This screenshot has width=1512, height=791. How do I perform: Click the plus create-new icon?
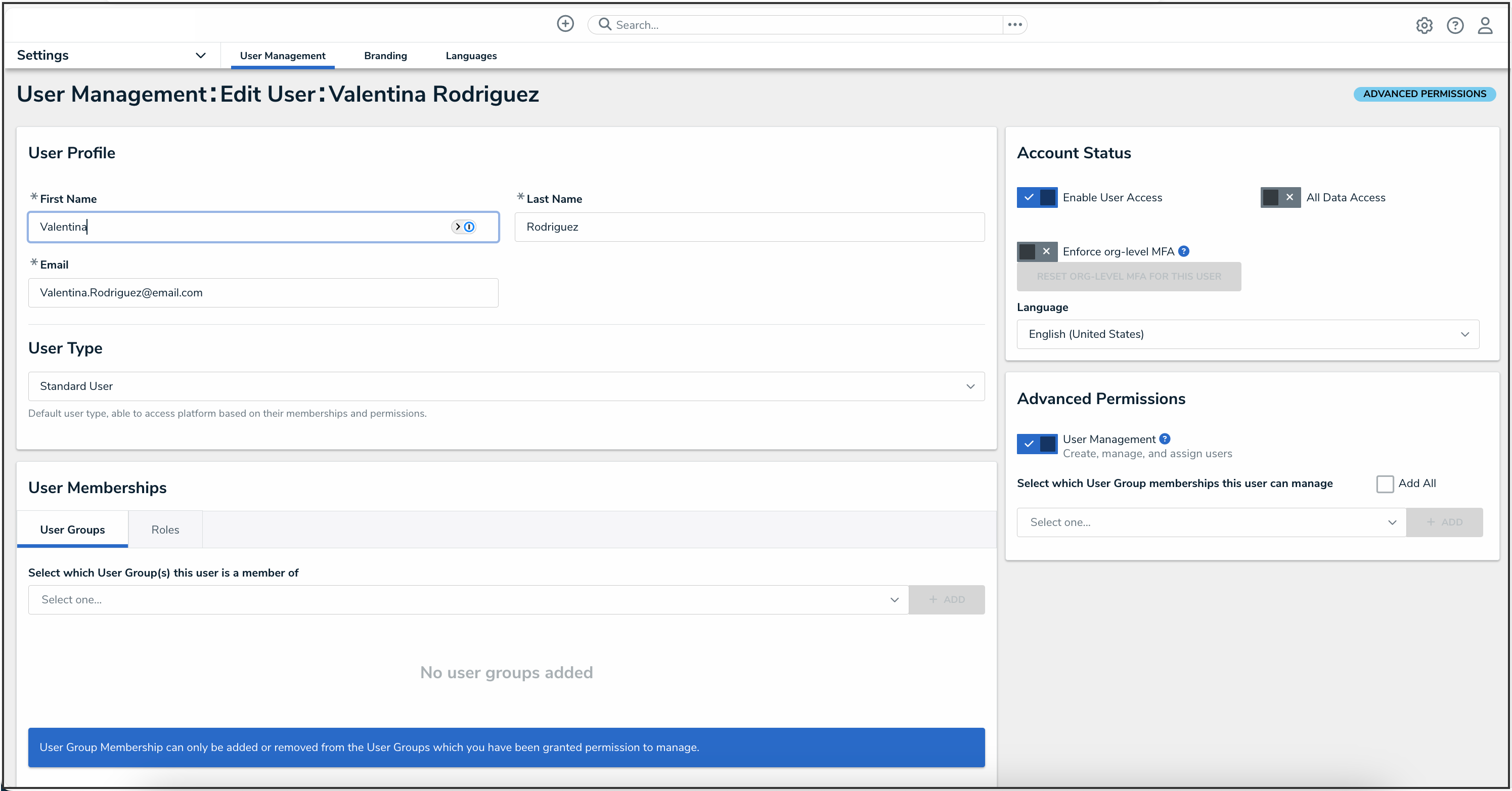pyautogui.click(x=565, y=23)
